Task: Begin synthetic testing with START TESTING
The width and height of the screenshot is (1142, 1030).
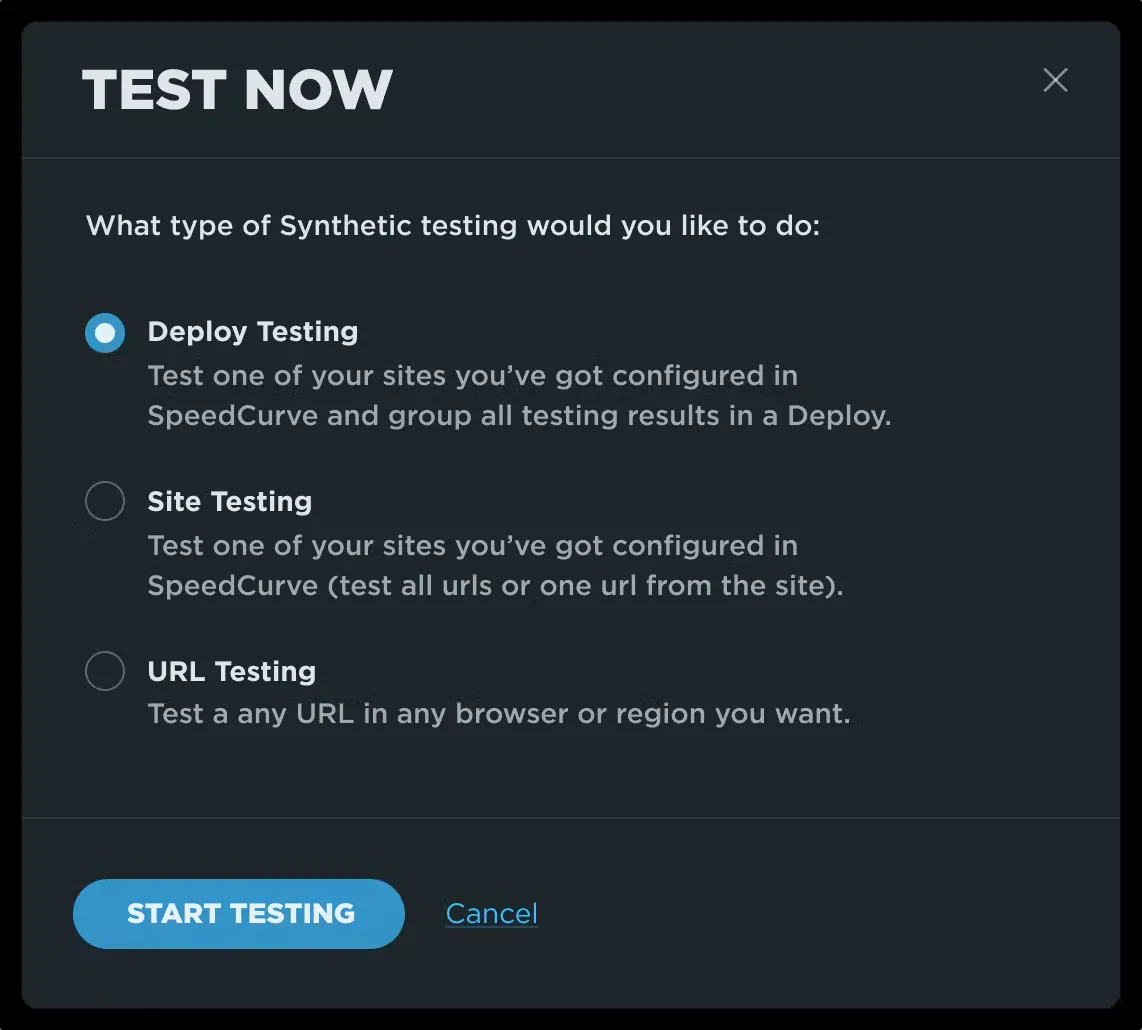Action: coord(238,913)
